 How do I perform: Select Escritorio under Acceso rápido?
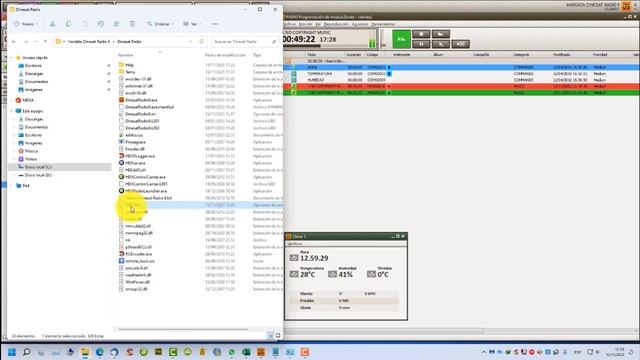(33, 66)
